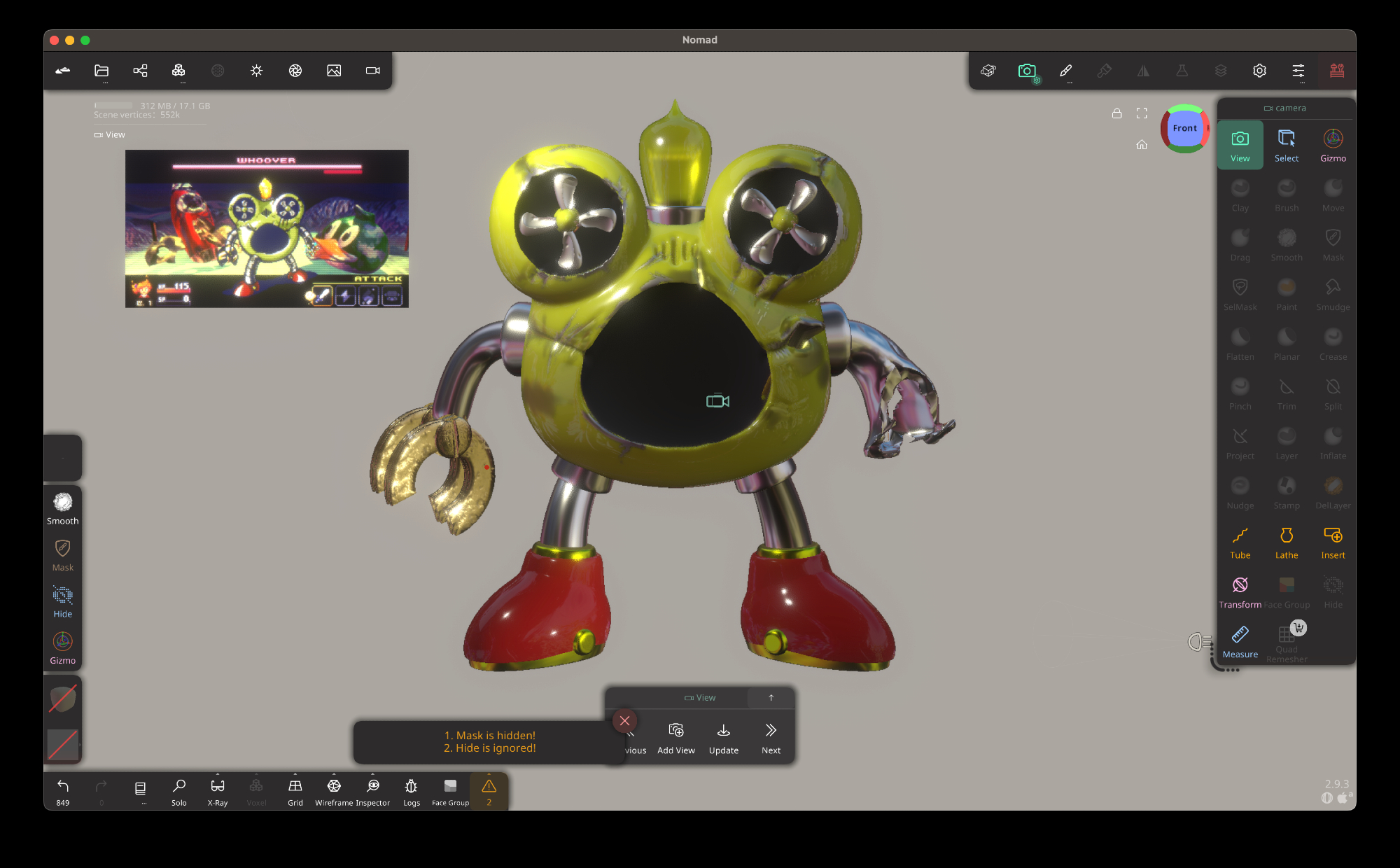1400x868 pixels.
Task: Open the Logs bug icon
Action: click(x=412, y=791)
